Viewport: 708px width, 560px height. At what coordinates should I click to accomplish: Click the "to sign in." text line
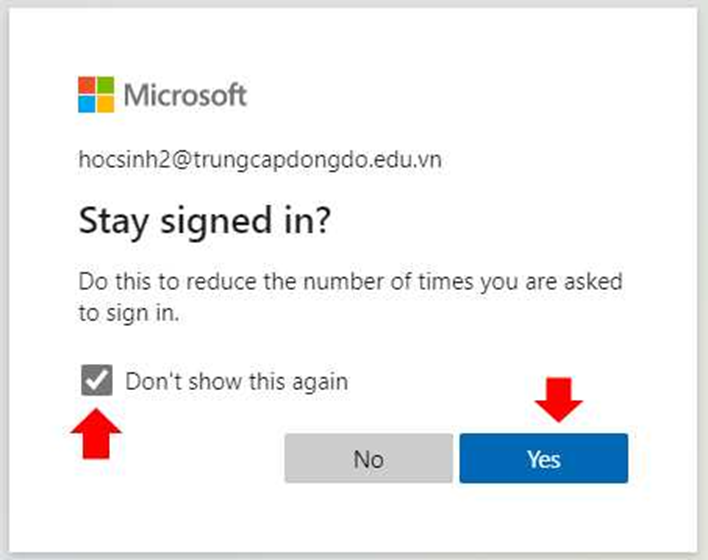pos(129,313)
